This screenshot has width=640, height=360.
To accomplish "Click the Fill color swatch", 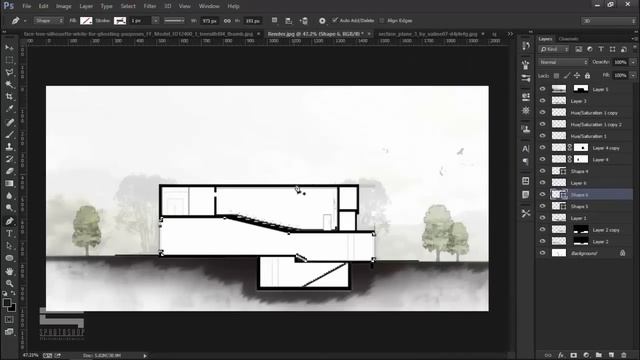I will coord(86,20).
